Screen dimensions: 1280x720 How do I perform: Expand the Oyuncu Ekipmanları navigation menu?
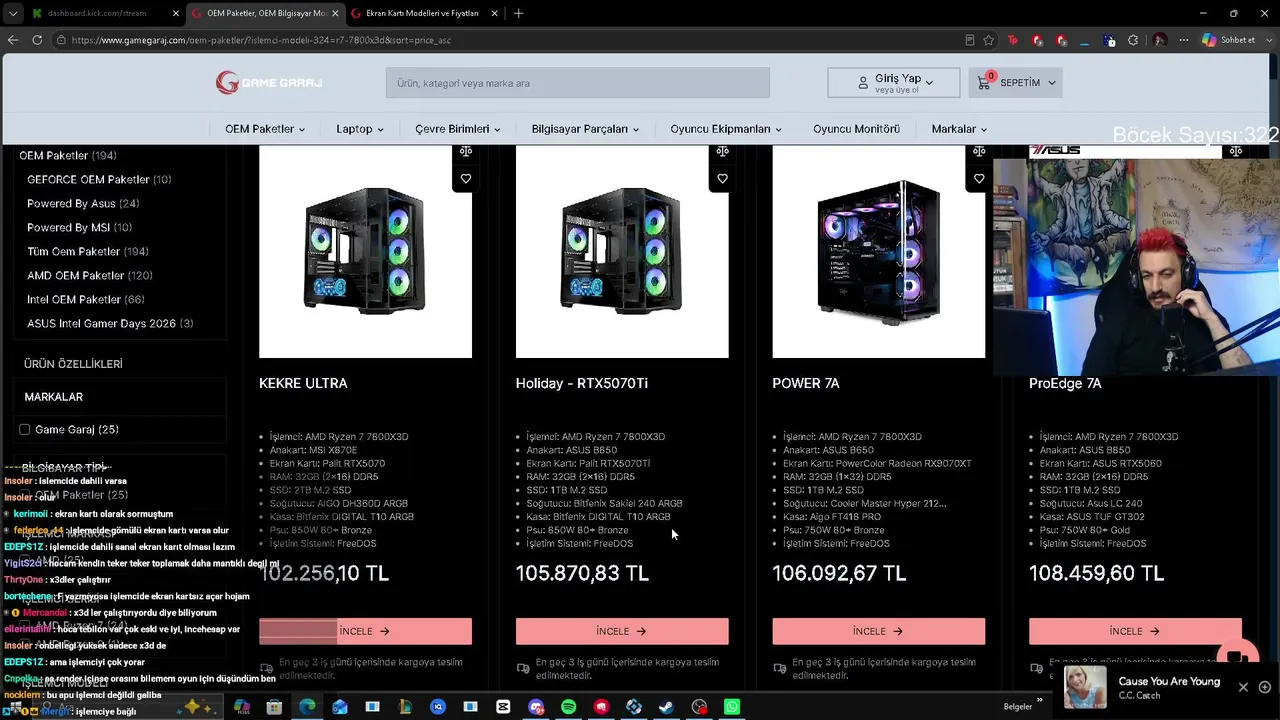point(727,129)
